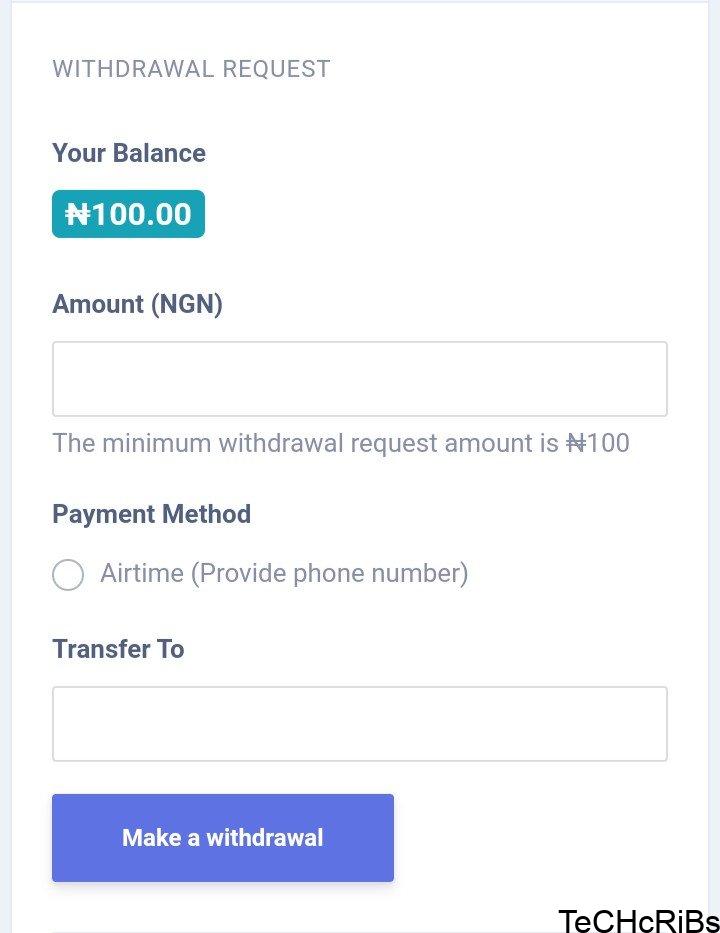Click the Transfer To label
This screenshot has height=933, width=720.
(118, 649)
